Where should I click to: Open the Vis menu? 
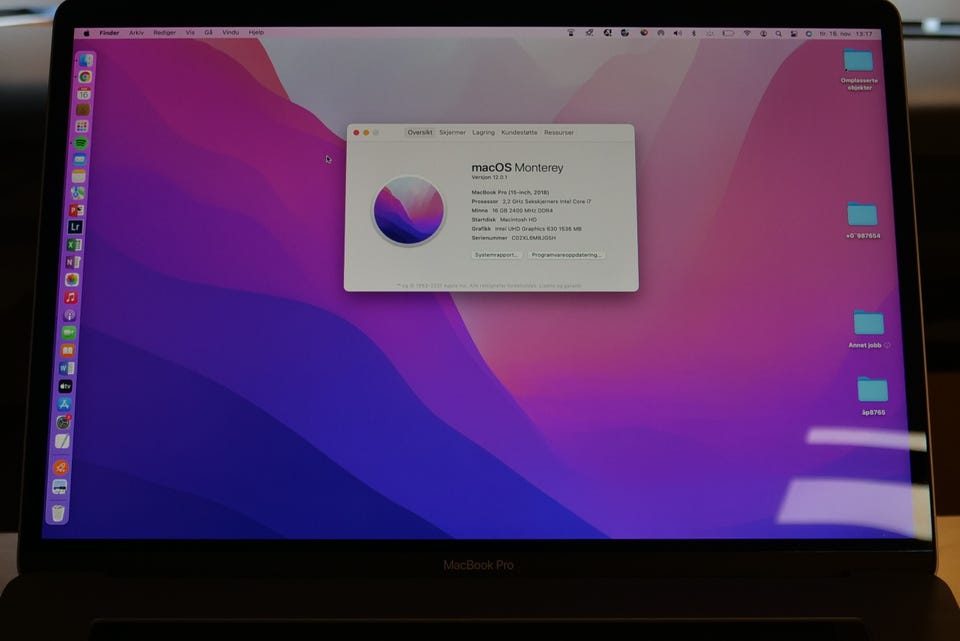click(x=190, y=33)
